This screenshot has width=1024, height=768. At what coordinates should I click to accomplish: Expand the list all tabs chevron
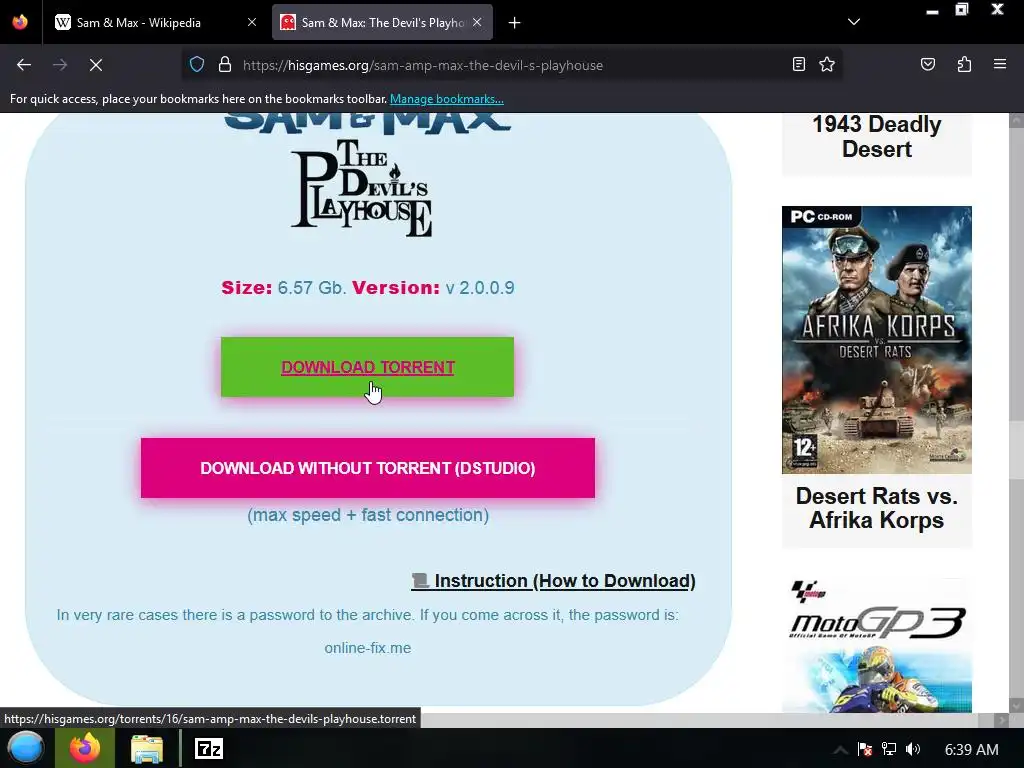click(854, 22)
